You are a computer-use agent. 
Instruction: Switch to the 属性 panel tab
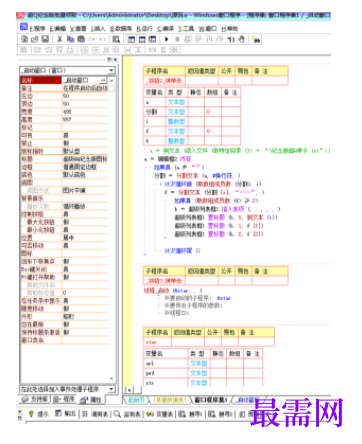point(92,399)
